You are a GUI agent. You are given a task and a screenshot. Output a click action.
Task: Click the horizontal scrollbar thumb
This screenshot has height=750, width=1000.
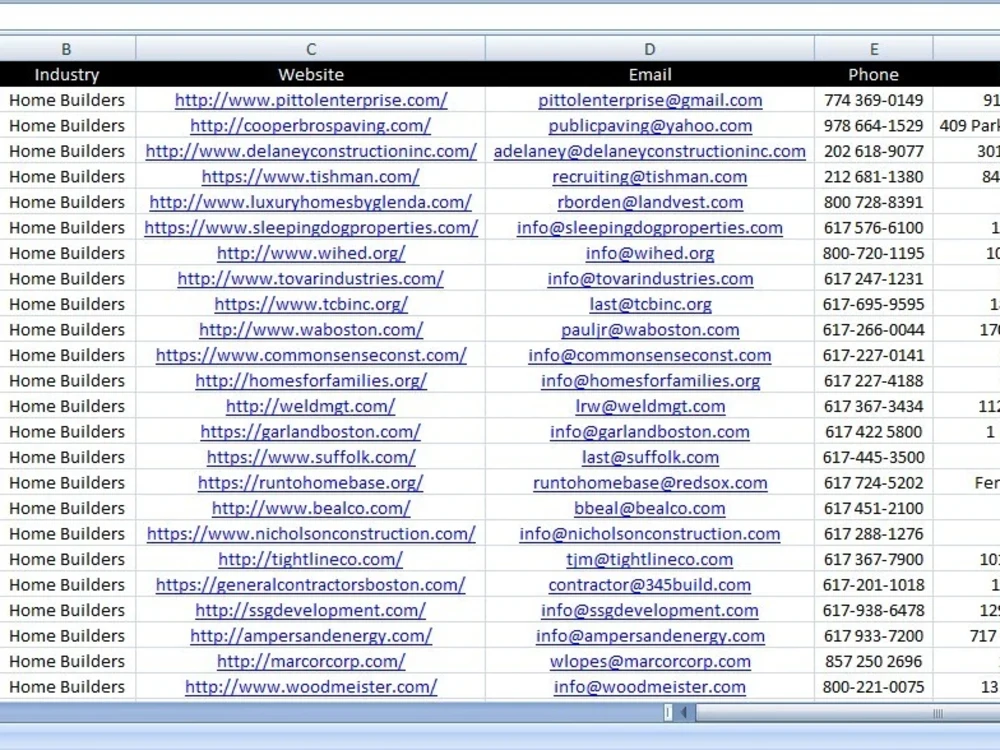click(x=848, y=713)
